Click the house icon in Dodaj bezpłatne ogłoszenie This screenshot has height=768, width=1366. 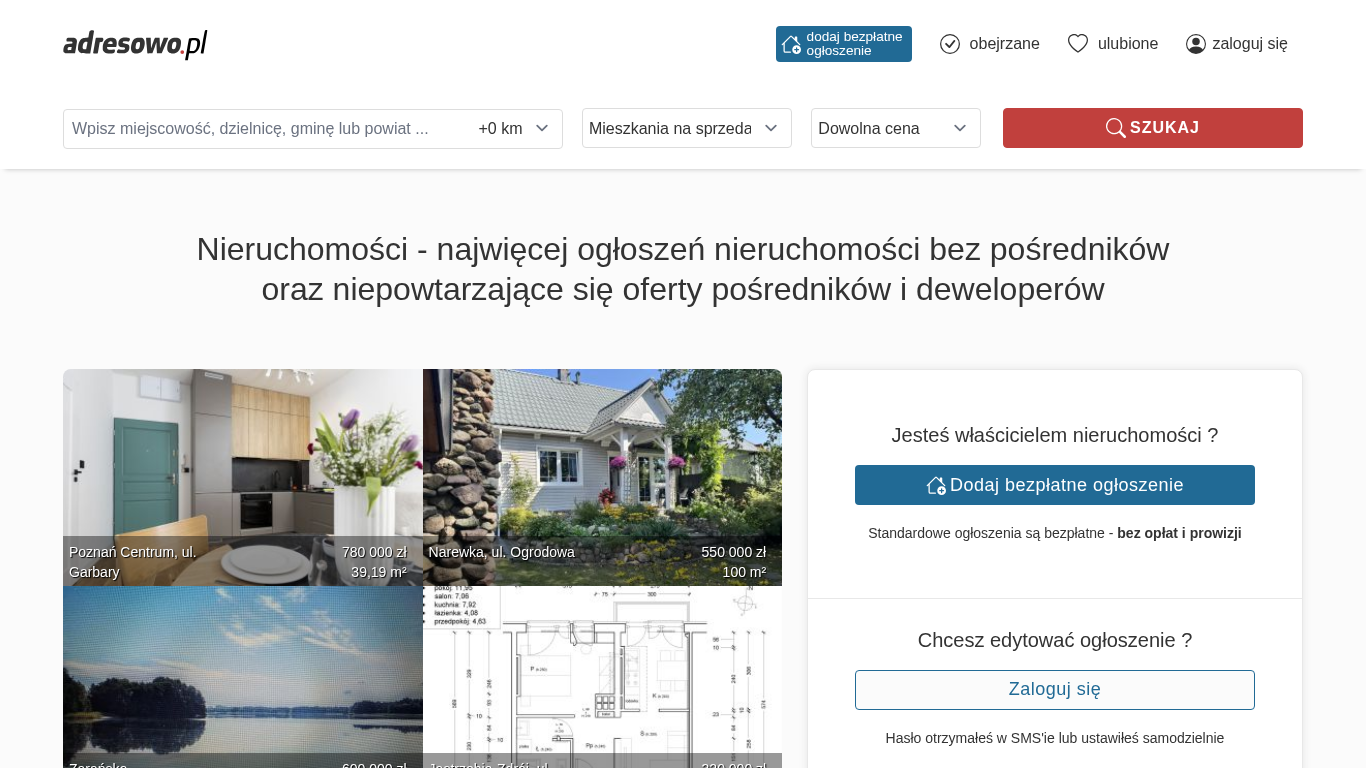[936, 485]
